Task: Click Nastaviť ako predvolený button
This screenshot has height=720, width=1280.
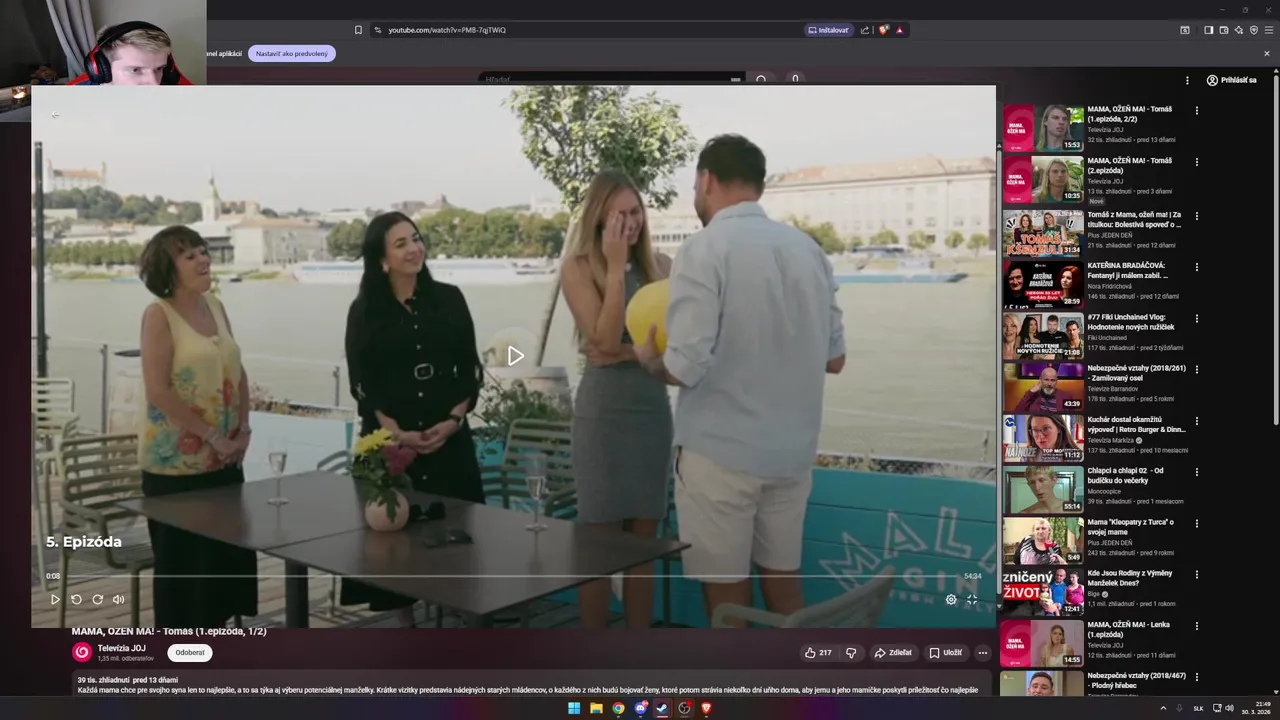Action: [x=292, y=53]
